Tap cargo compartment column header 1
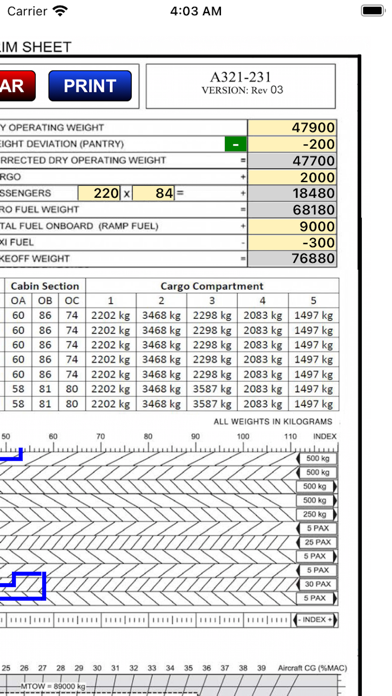This screenshot has width=392, height=696. point(111,301)
